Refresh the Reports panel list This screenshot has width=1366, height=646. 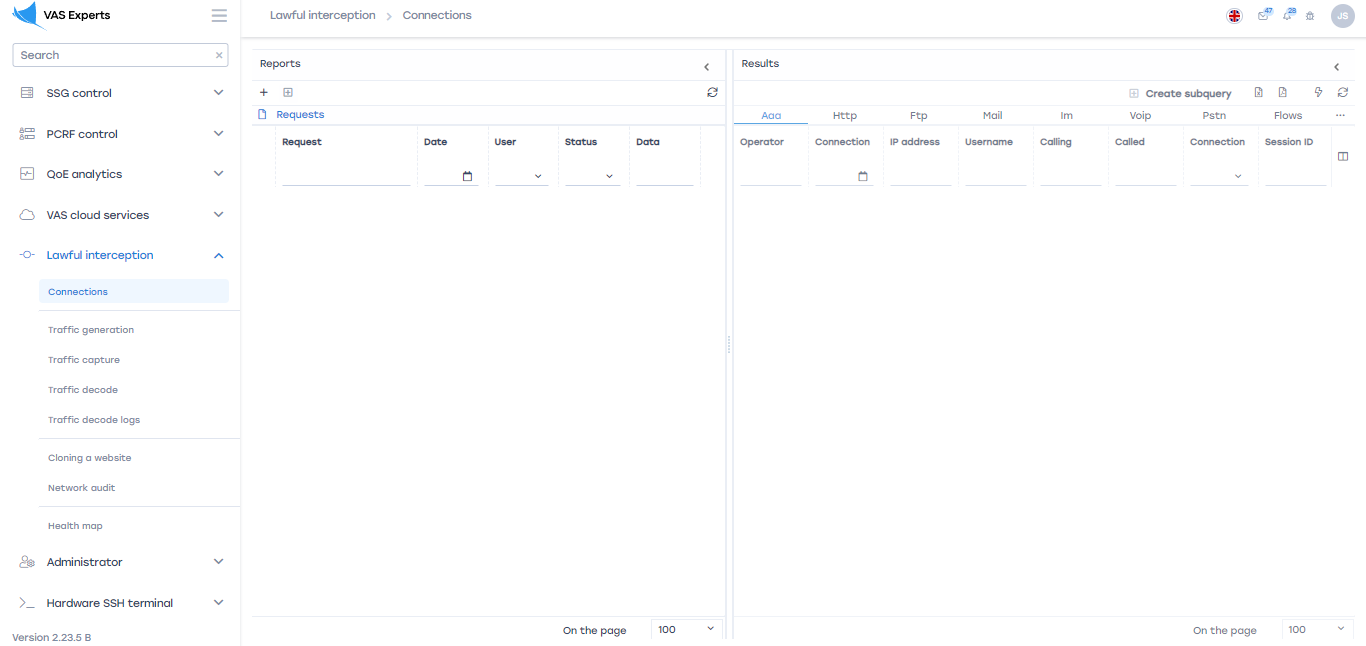point(712,93)
